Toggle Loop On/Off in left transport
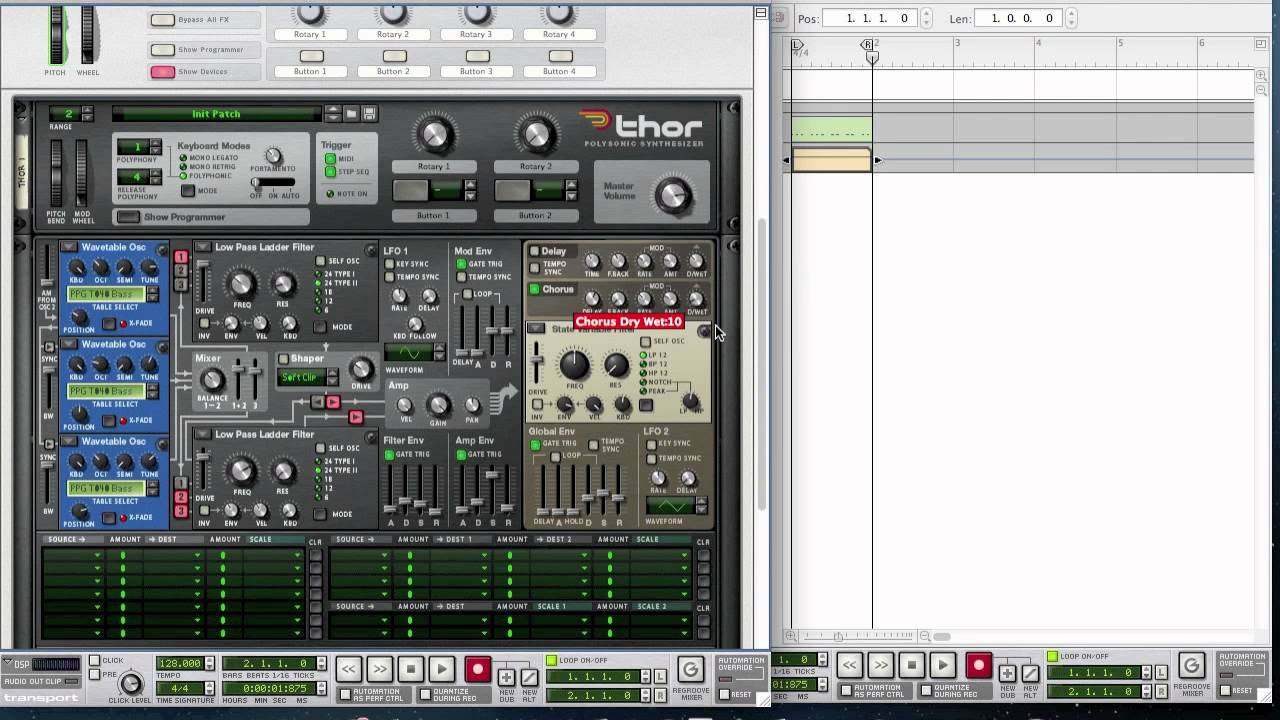The height and width of the screenshot is (720, 1280). [550, 660]
